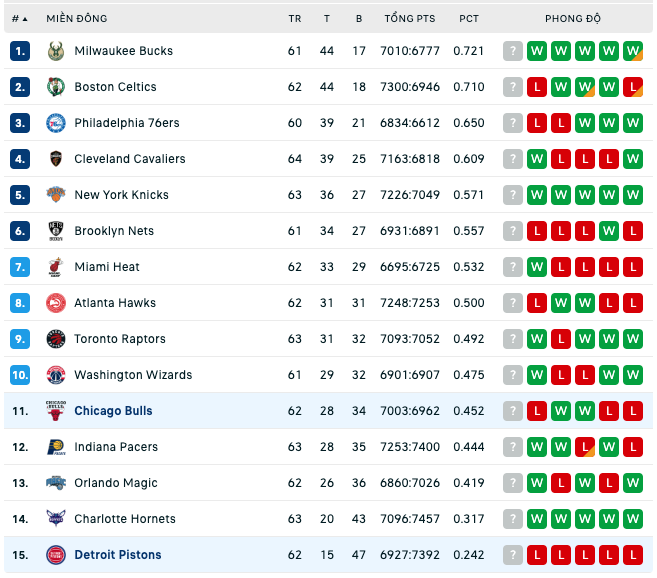Click the Boston Celtics team logo
Screen dimensions: 657x578
[x=56, y=87]
